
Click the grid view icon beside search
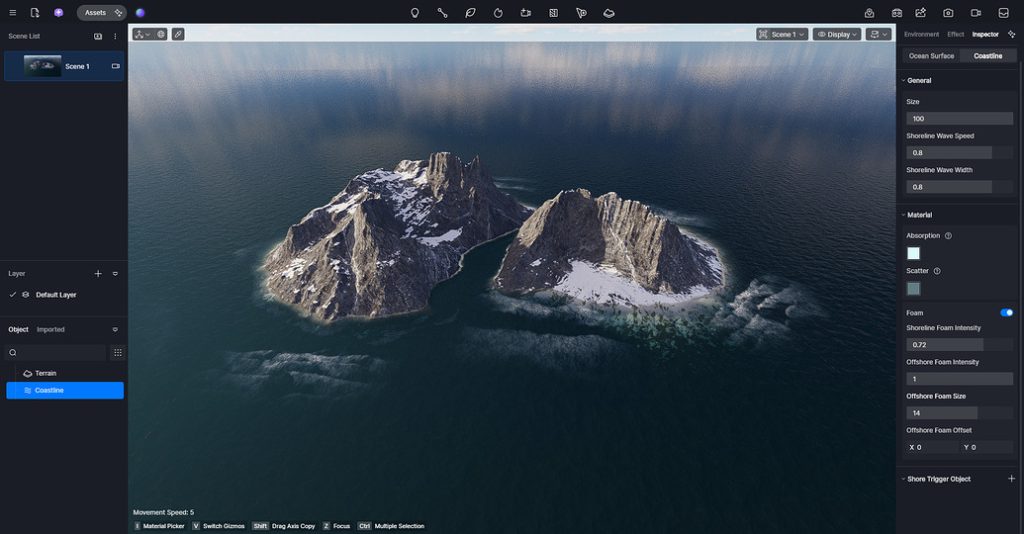pos(117,353)
